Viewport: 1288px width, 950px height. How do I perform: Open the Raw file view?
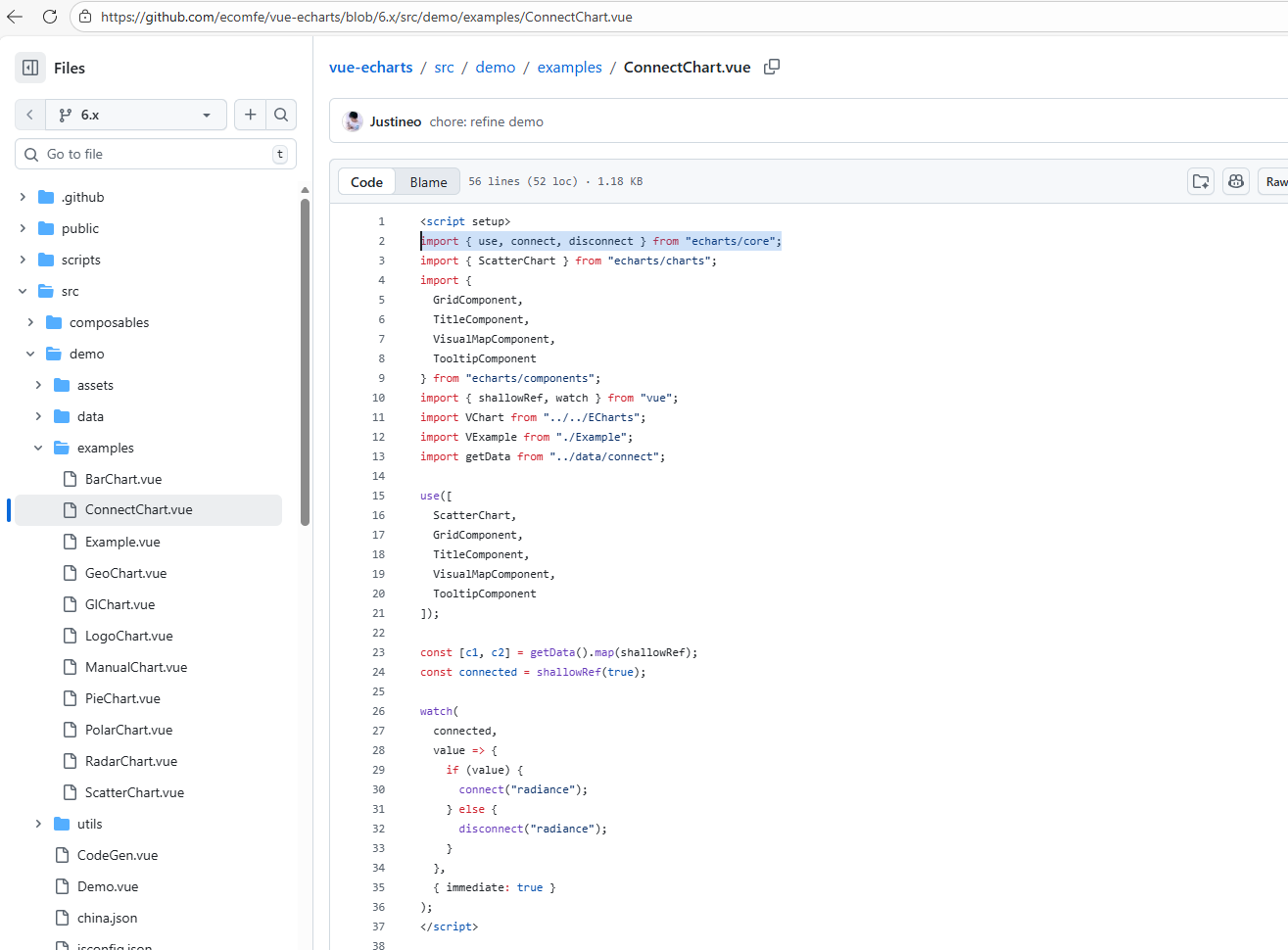pos(1275,181)
